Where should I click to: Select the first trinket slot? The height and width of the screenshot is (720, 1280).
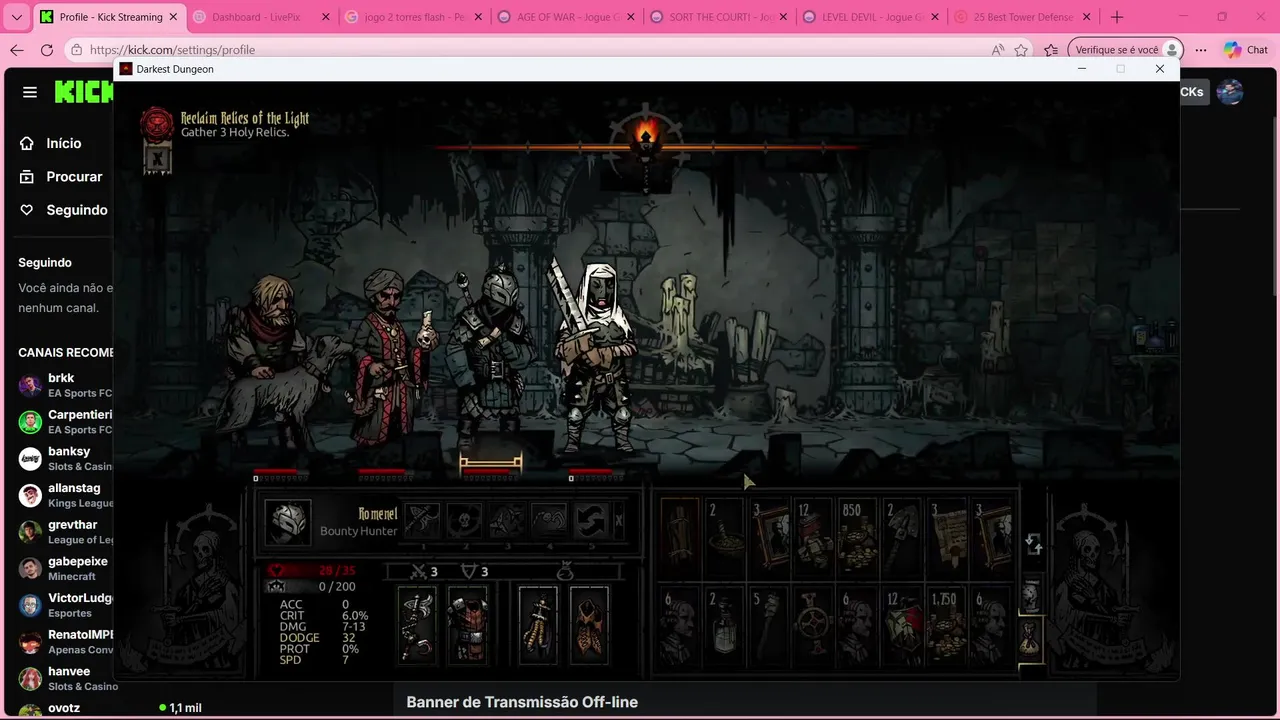[x=538, y=625]
